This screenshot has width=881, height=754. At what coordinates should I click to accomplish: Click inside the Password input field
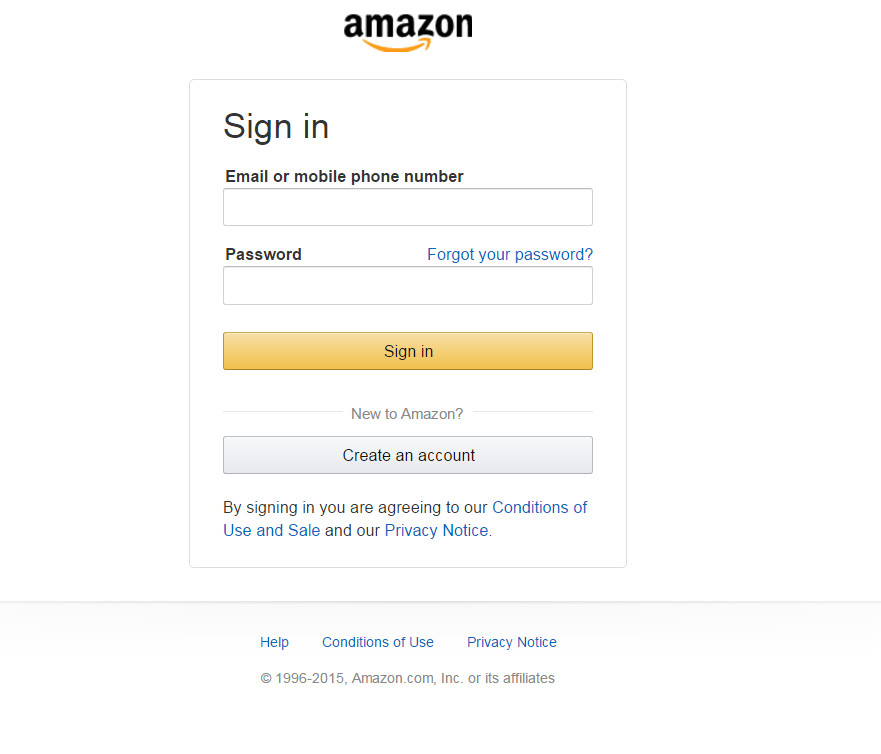click(x=407, y=286)
